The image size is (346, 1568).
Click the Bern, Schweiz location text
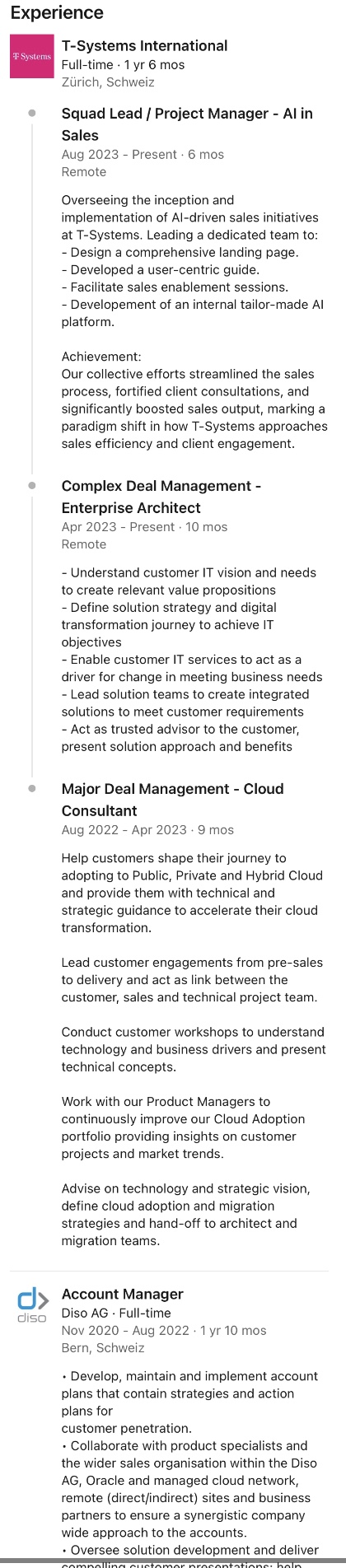pos(103,1347)
